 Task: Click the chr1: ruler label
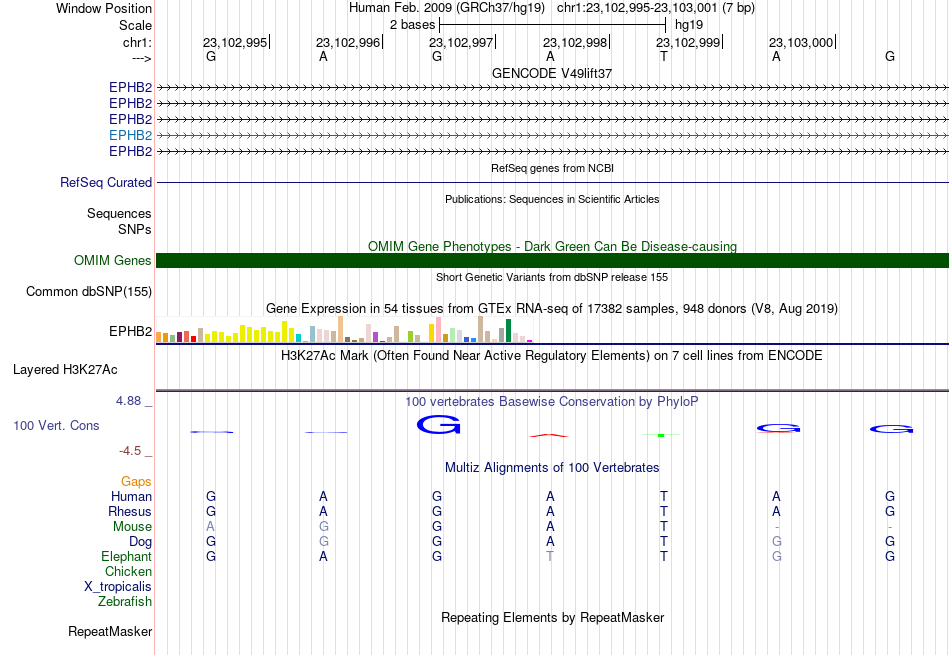pyautogui.click(x=137, y=42)
